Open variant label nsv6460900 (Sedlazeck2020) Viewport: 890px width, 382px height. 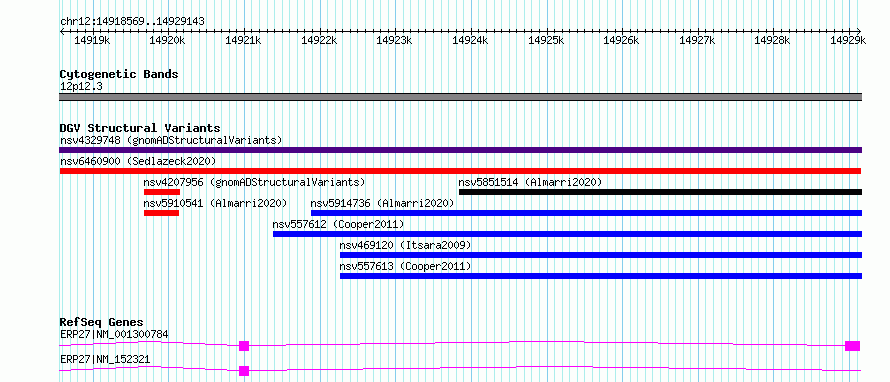138,161
